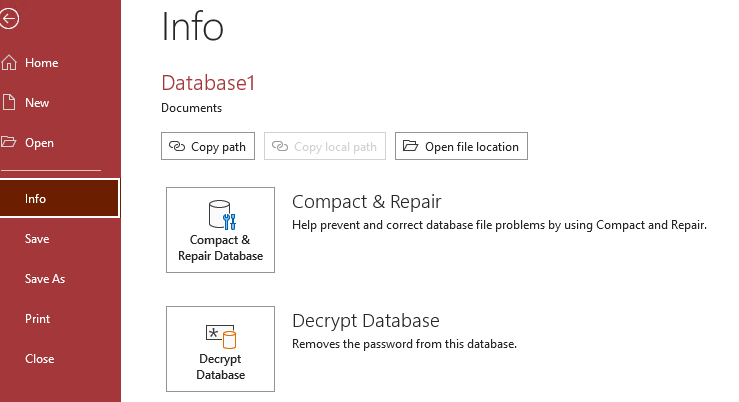Viewport: 739px width, 402px height.
Task: Click the Decrypt Database section heading
Action: tap(365, 321)
